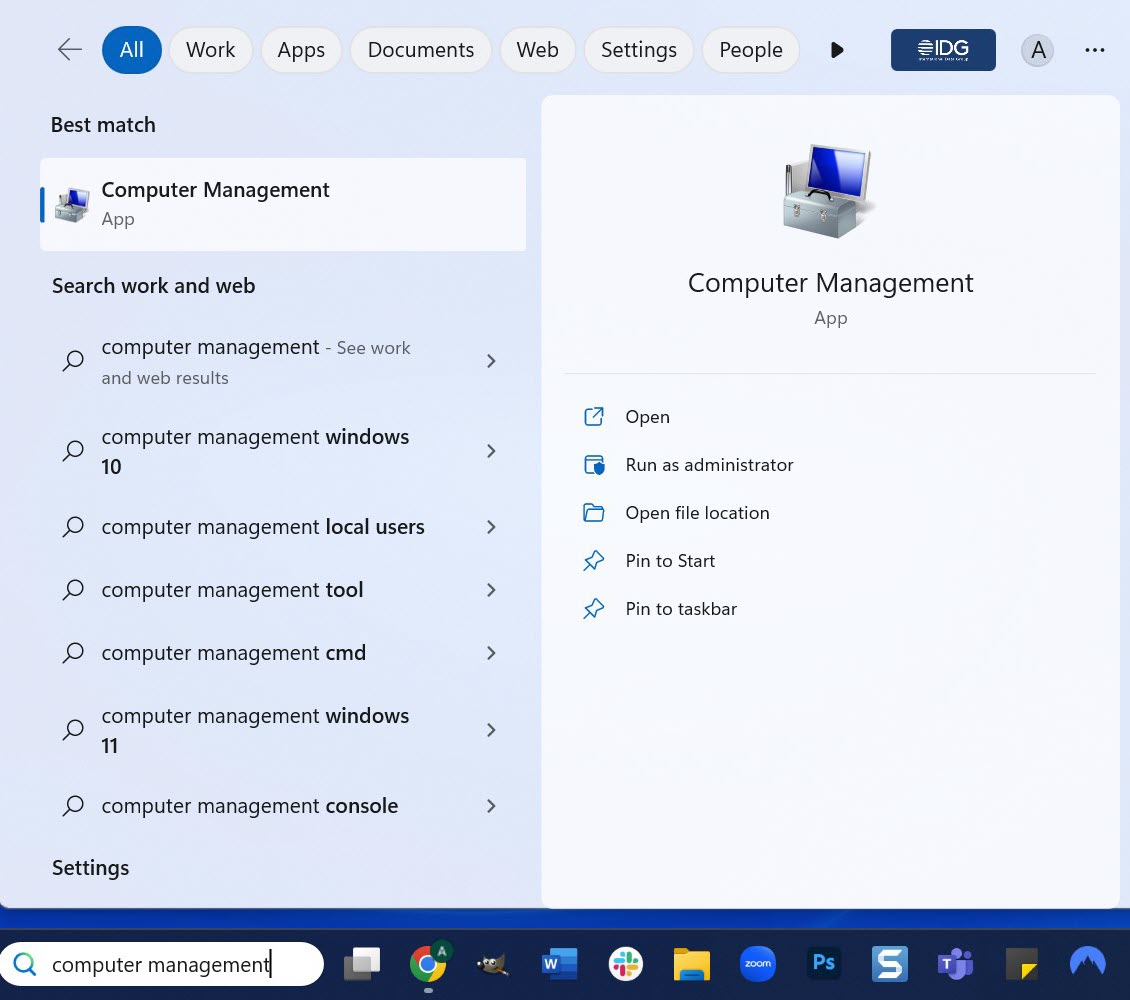Open GIMP from the taskbar
Screen dimensions: 1130x1000
click(493, 964)
